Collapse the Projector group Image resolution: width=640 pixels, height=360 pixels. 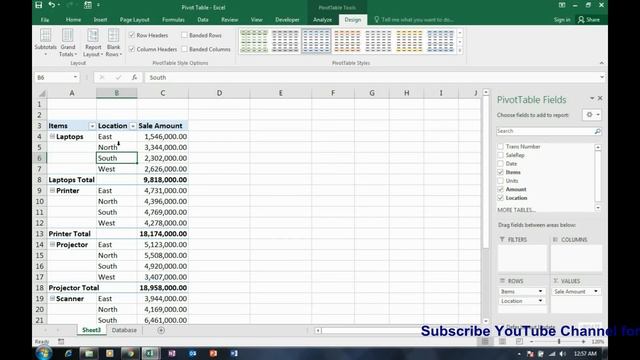tap(52, 244)
